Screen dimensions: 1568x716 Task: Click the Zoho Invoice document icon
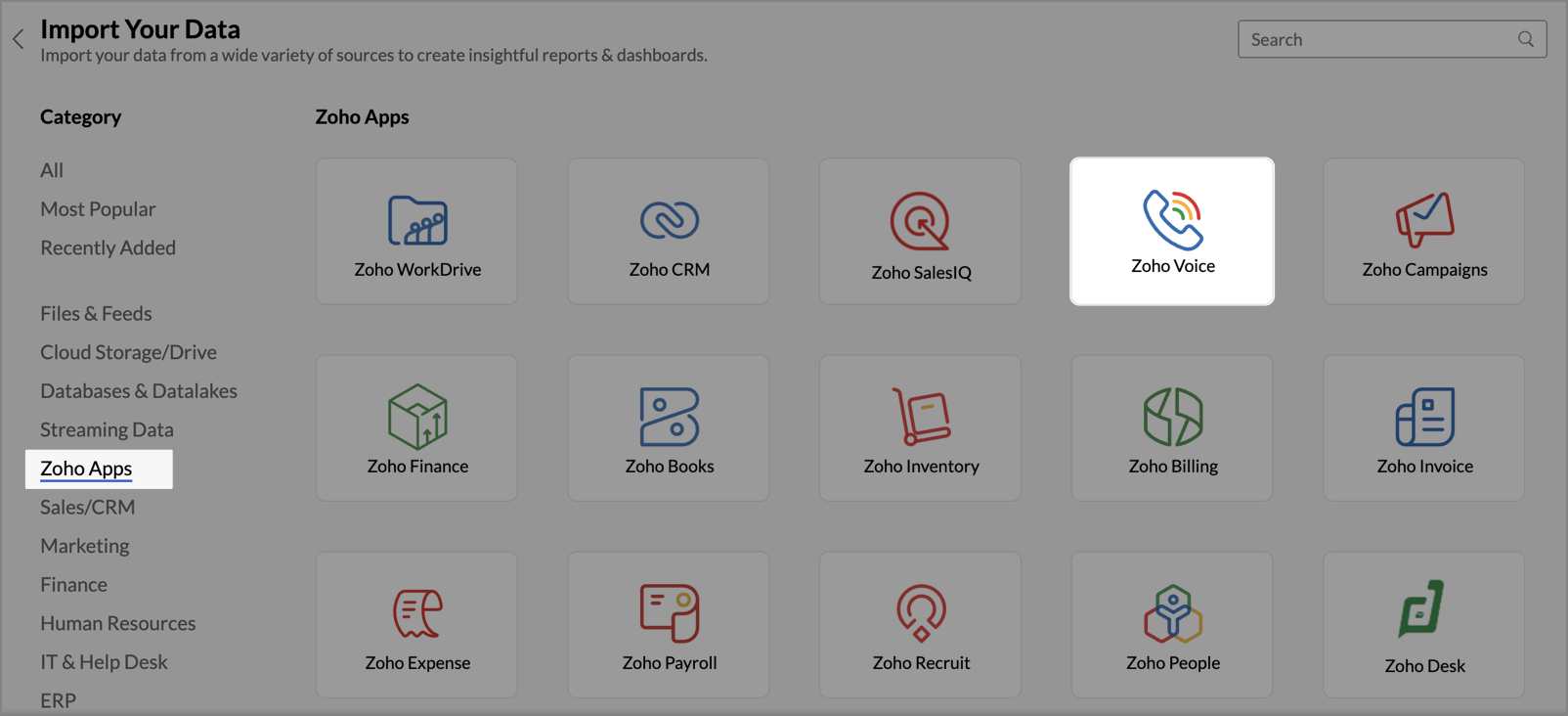coord(1424,417)
